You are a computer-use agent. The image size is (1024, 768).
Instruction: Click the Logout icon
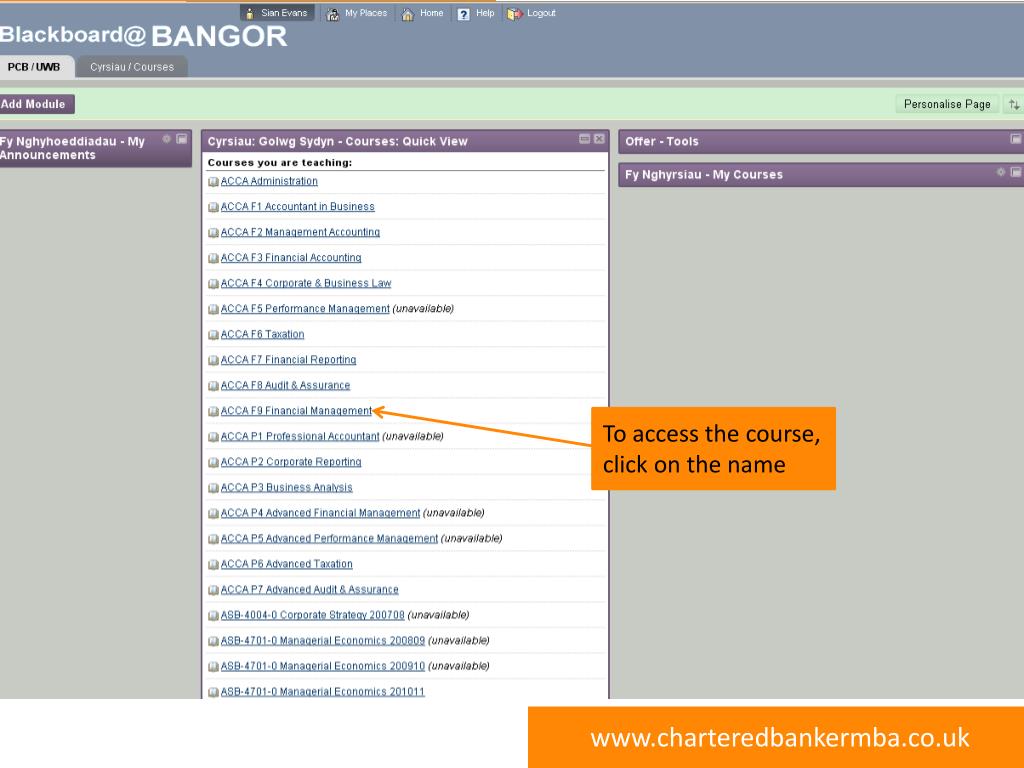515,14
